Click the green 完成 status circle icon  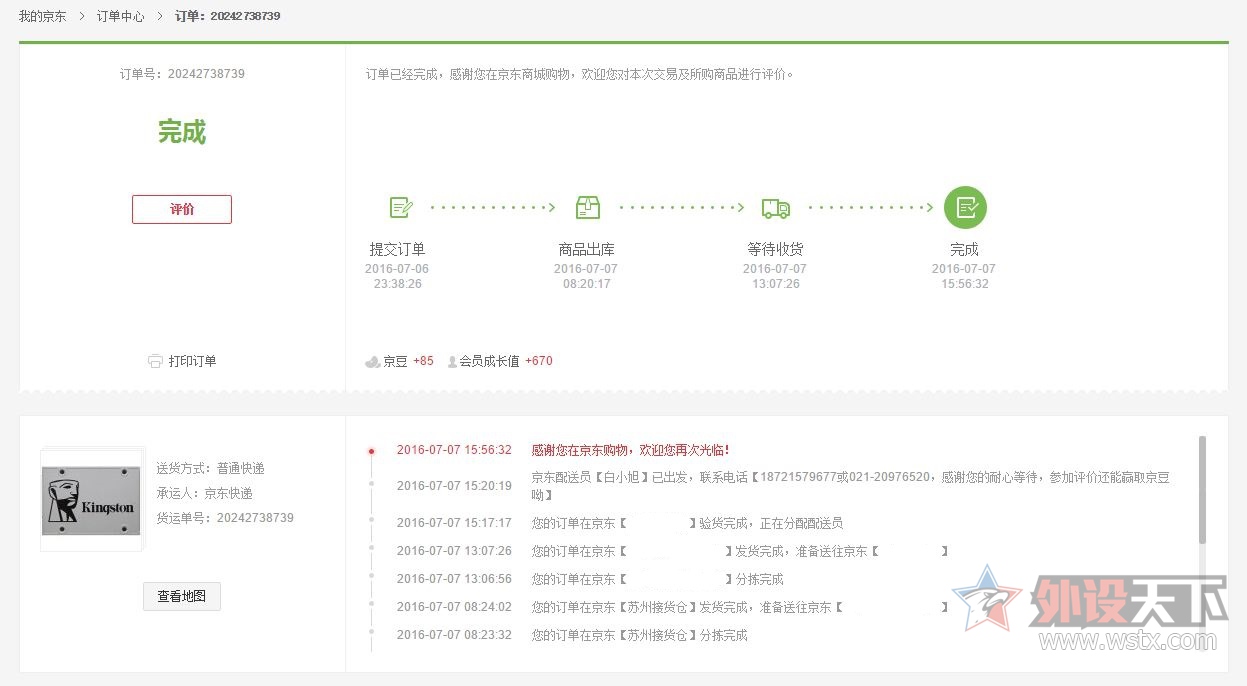tap(965, 207)
